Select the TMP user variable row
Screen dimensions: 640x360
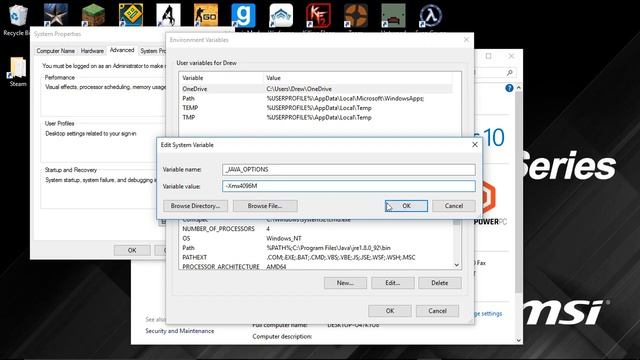tap(316, 117)
